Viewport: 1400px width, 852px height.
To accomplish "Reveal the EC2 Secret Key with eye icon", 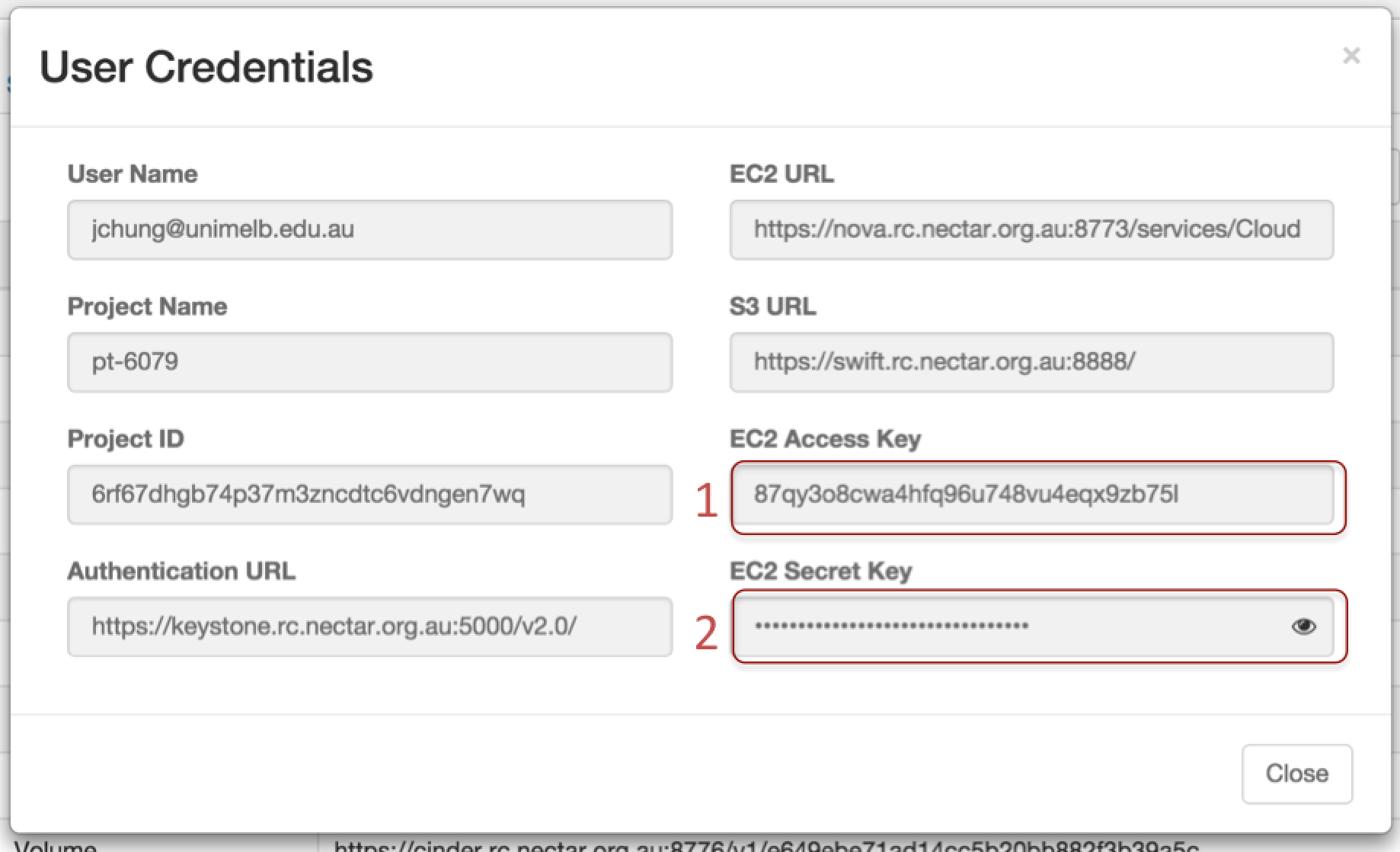I will 1303,626.
